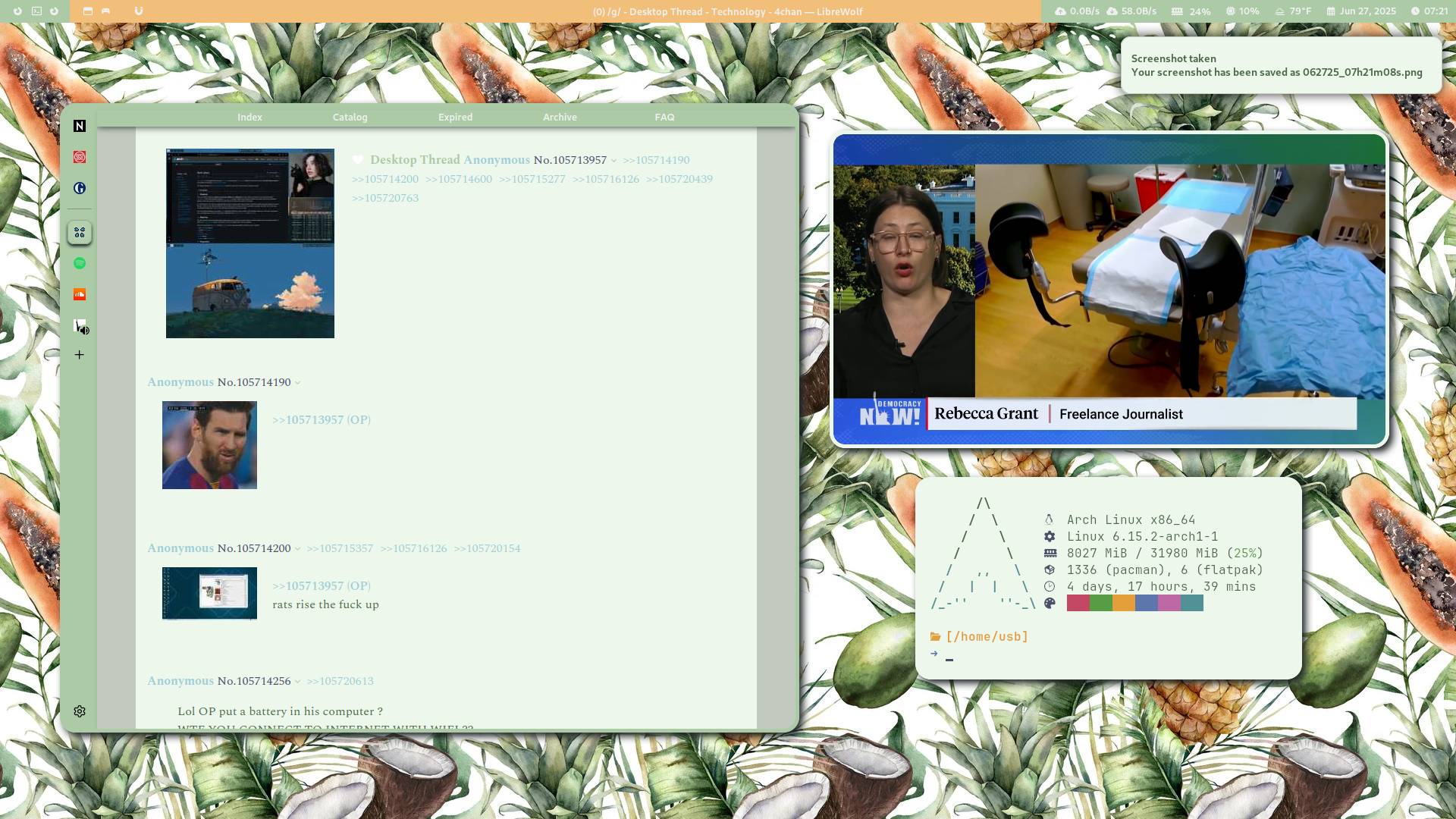Click the pink swatch in the terminal palette

point(1169,603)
